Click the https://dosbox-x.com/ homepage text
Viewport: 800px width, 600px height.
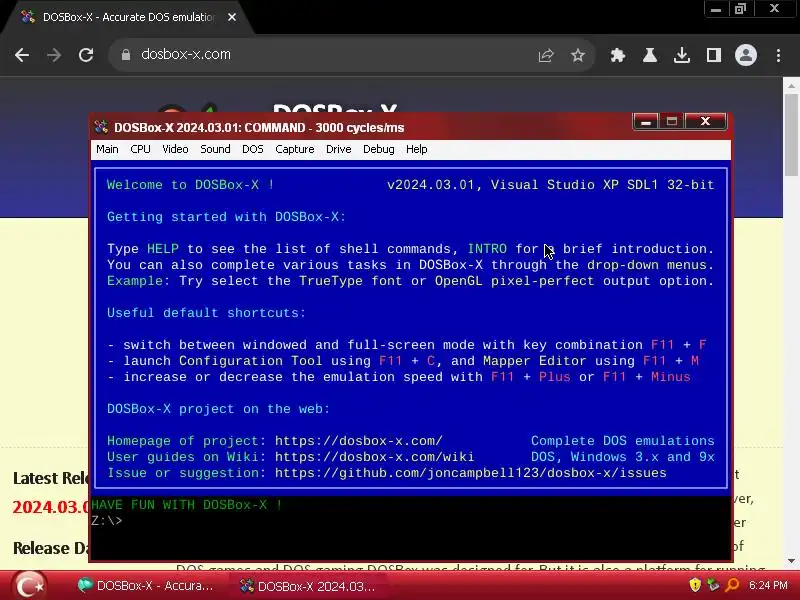pos(359,441)
